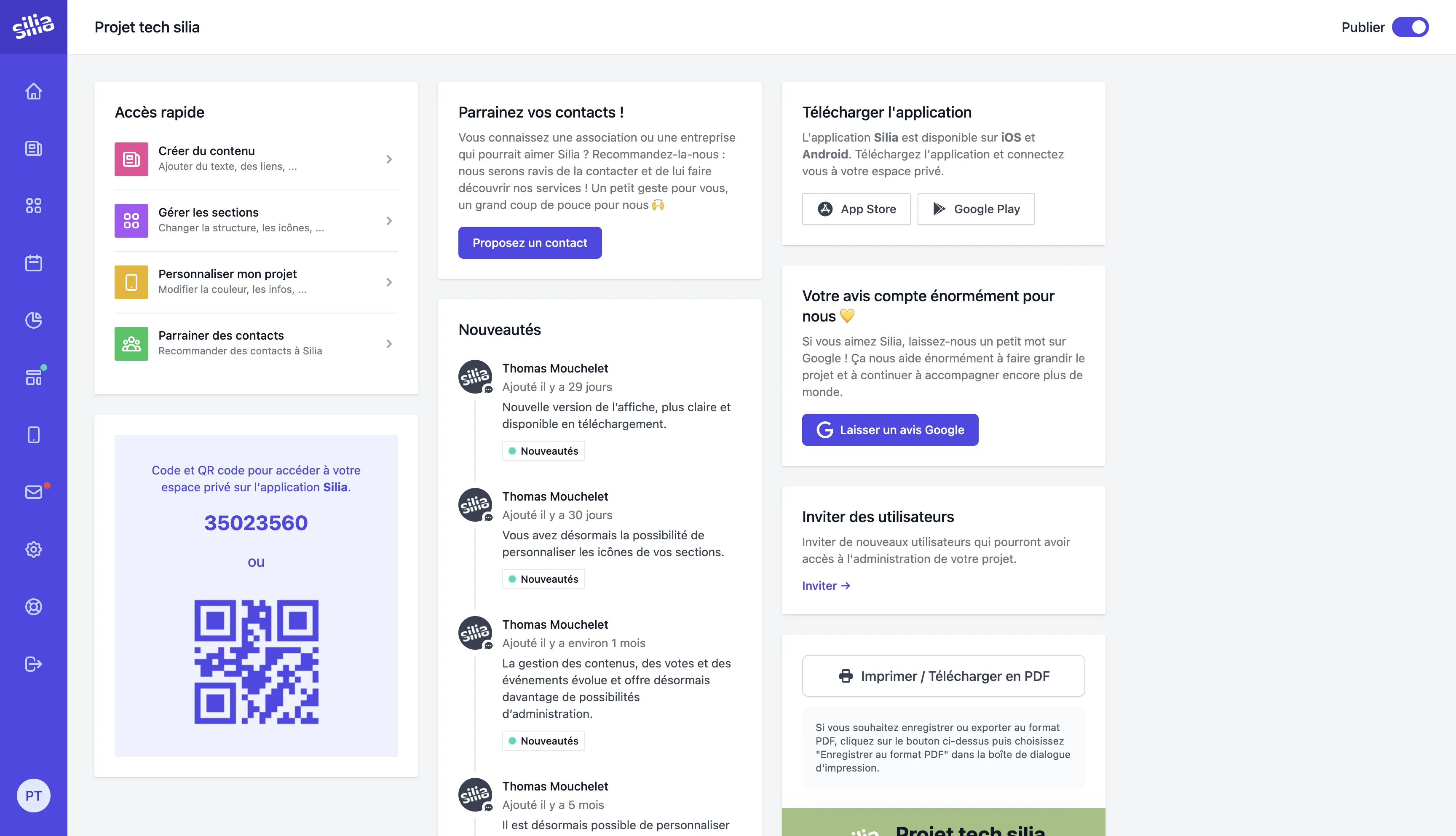Open the PT user avatar
The height and width of the screenshot is (836, 1456).
click(x=33, y=795)
